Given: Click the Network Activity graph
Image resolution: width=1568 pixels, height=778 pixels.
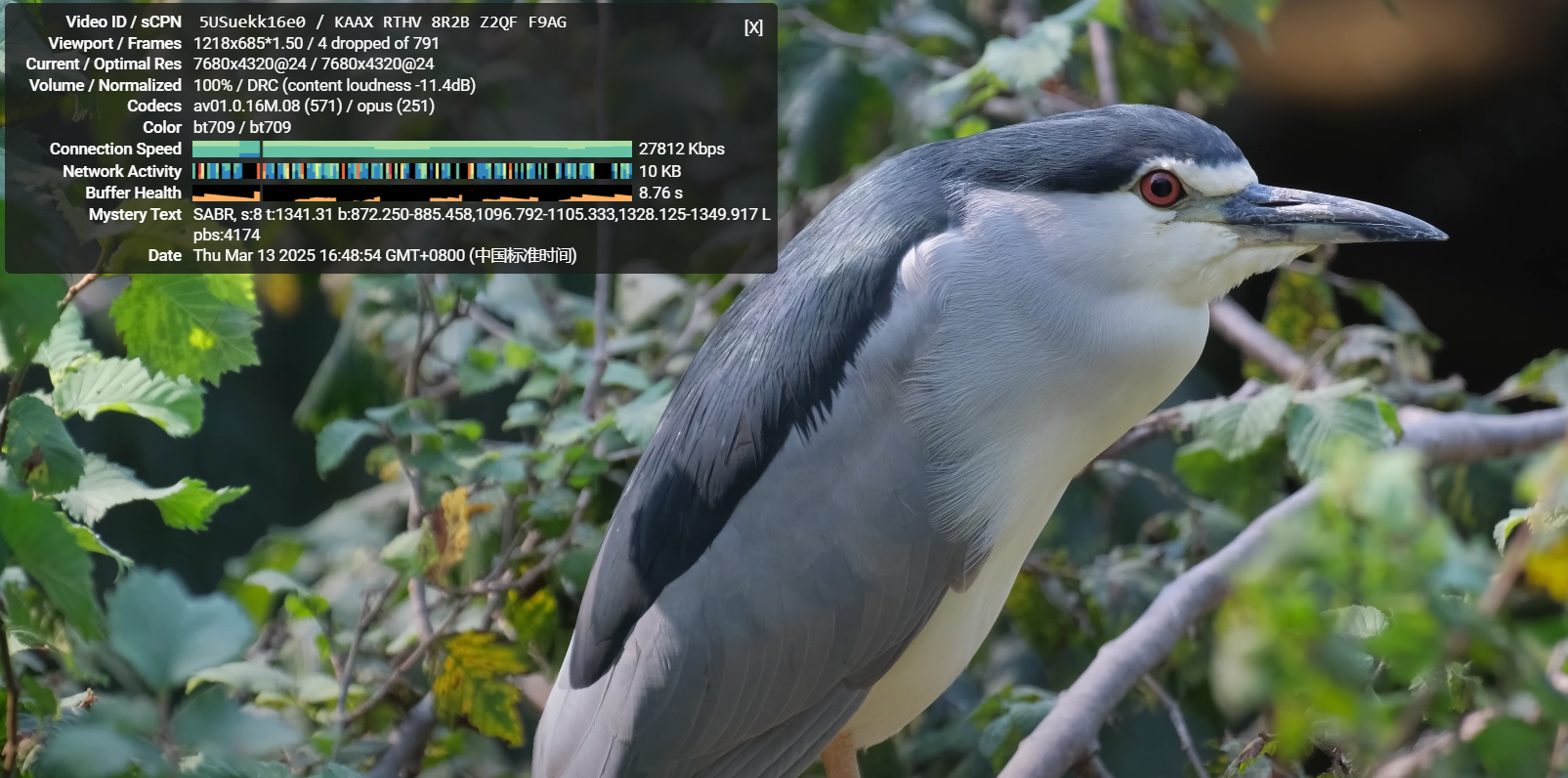Looking at the screenshot, I should pyautogui.click(x=411, y=171).
